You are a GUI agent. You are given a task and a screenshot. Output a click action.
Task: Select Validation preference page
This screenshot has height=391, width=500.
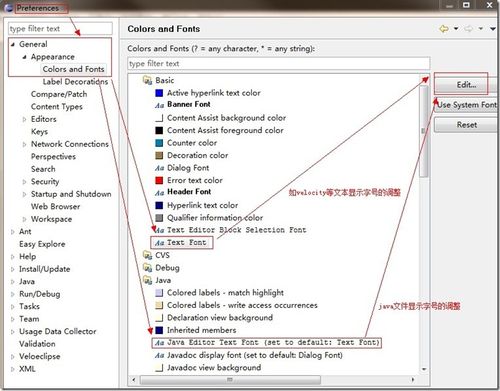point(37,344)
